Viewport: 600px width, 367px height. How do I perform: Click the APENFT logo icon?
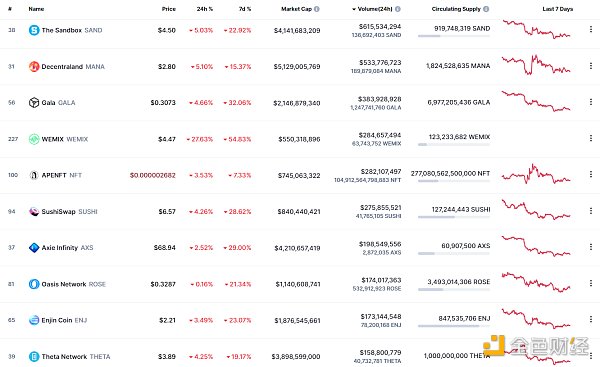34,175
